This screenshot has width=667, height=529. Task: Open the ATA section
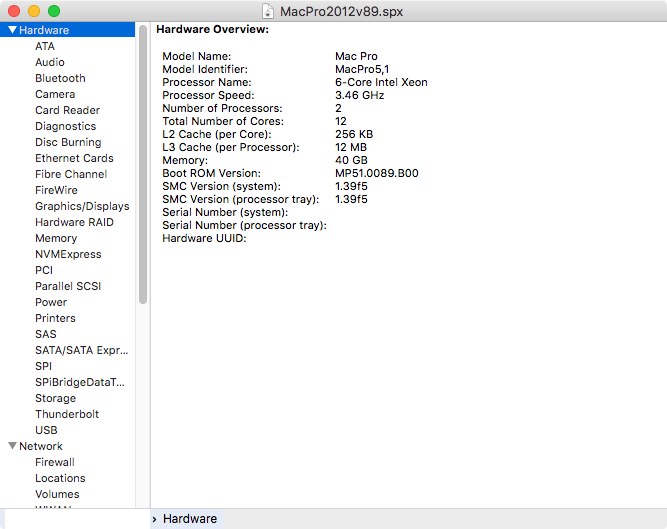[x=45, y=46]
